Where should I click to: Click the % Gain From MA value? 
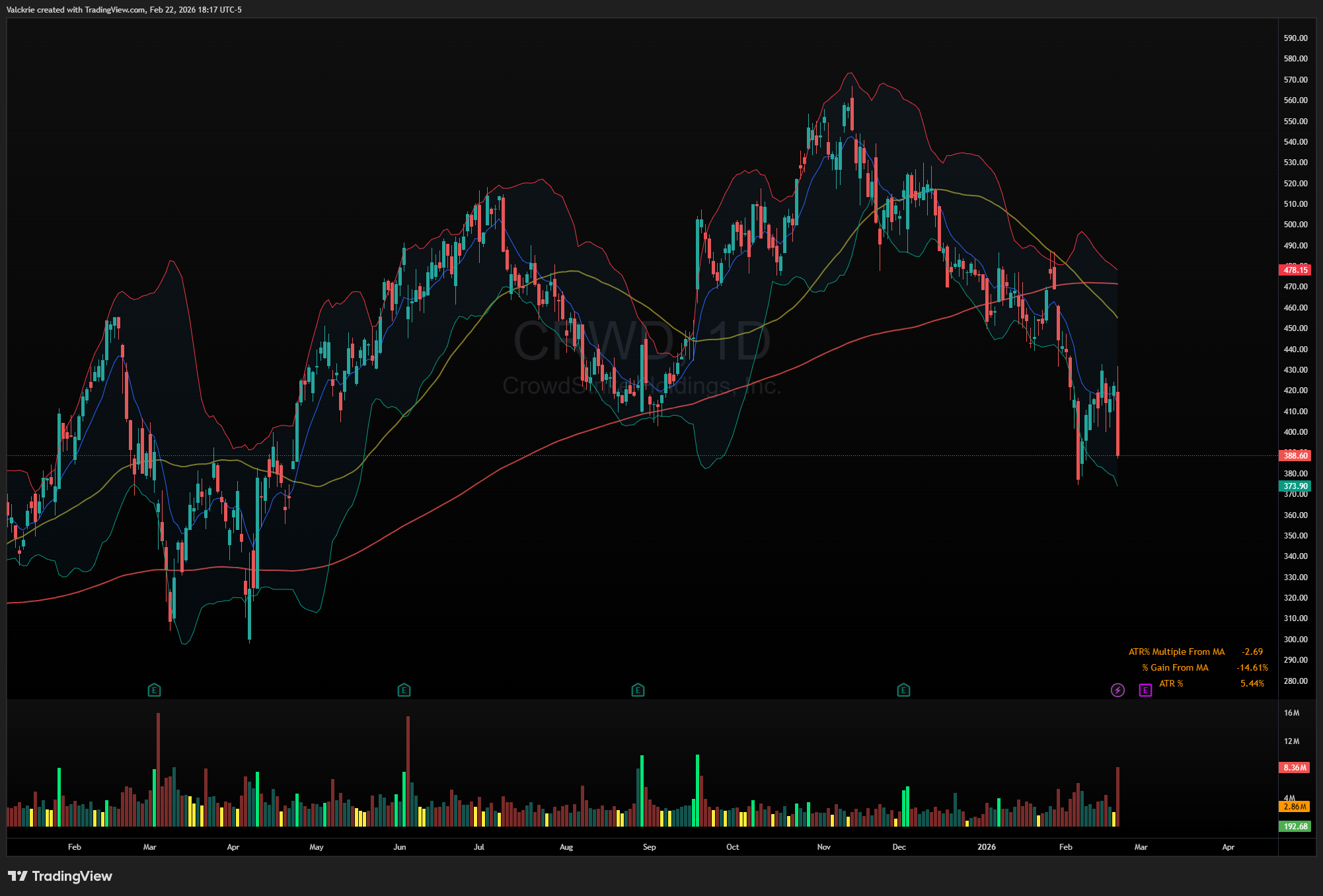click(1252, 668)
